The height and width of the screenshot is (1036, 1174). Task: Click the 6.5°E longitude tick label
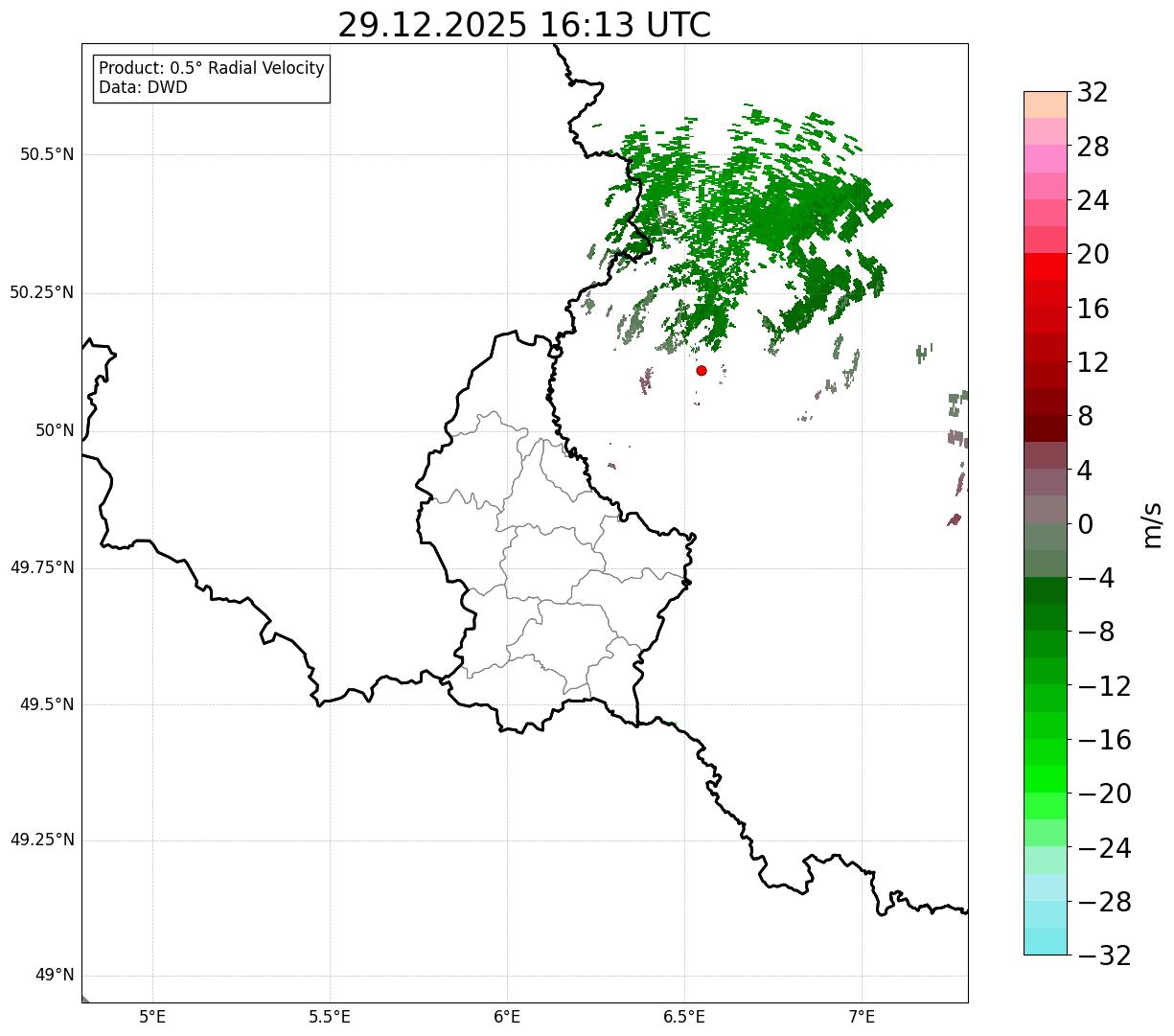(684, 1017)
